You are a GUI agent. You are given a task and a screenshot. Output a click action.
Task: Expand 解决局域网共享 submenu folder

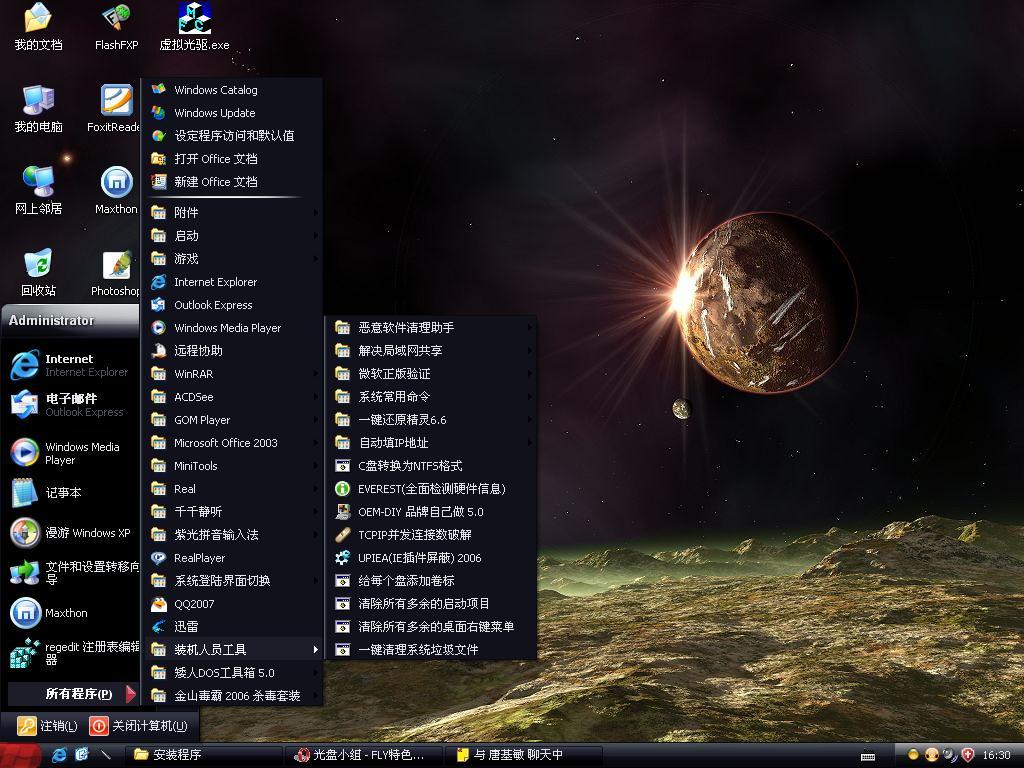coord(431,351)
